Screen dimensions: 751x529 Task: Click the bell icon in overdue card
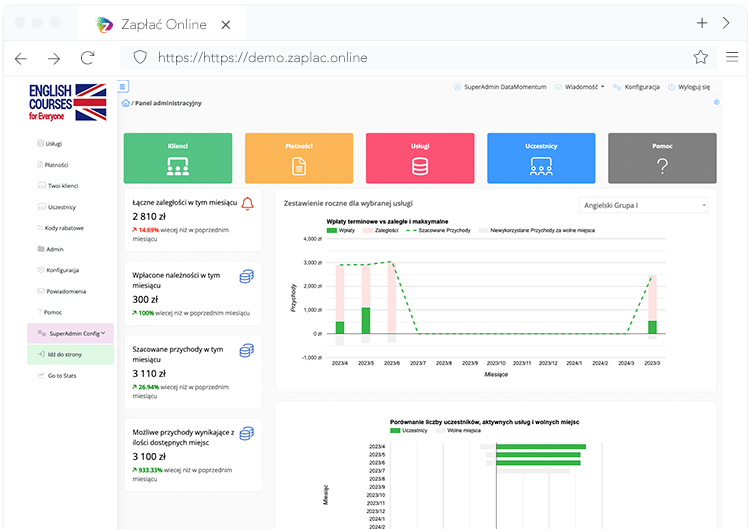[247, 204]
